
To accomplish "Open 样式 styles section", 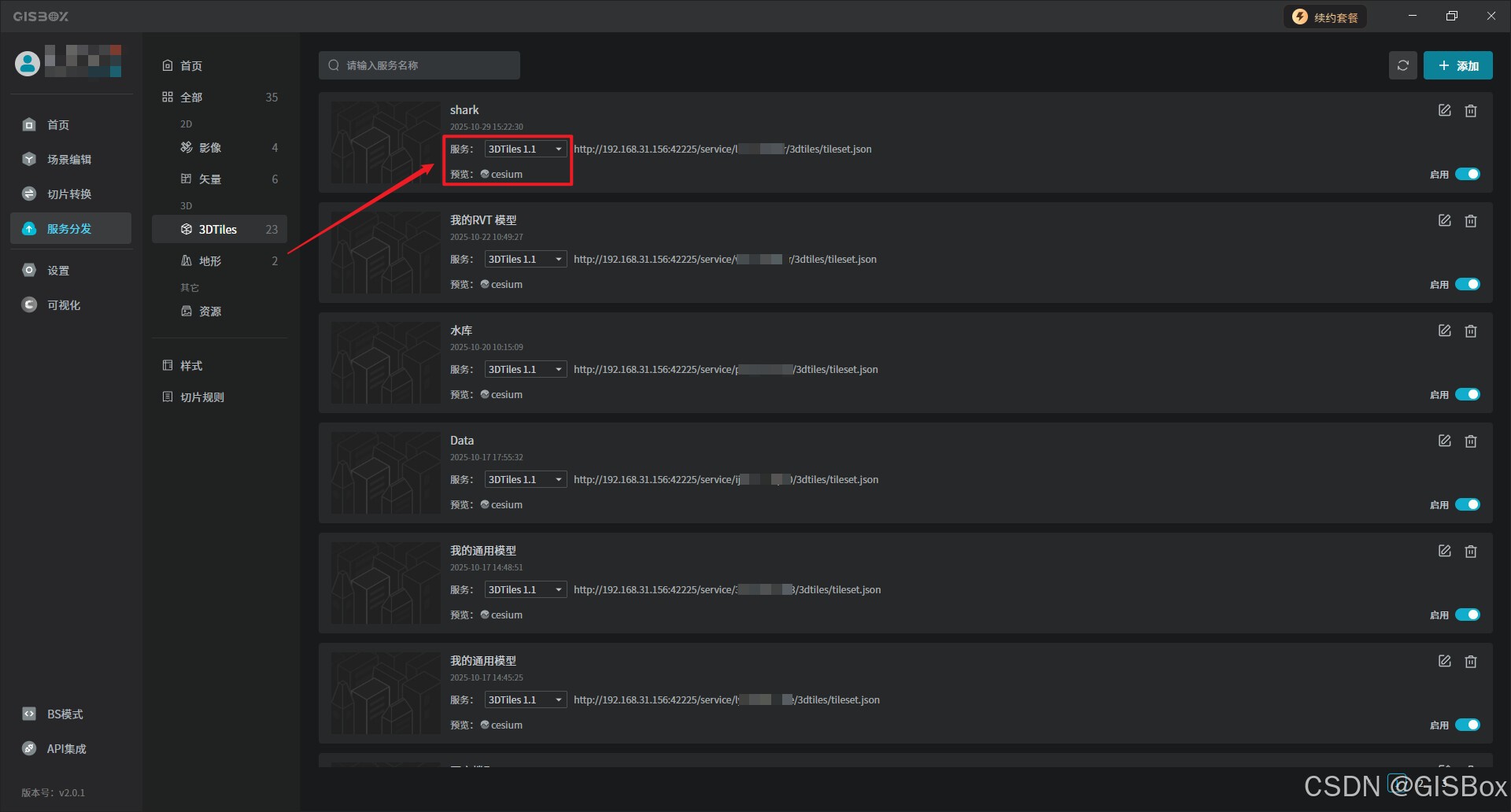I will click(220, 365).
